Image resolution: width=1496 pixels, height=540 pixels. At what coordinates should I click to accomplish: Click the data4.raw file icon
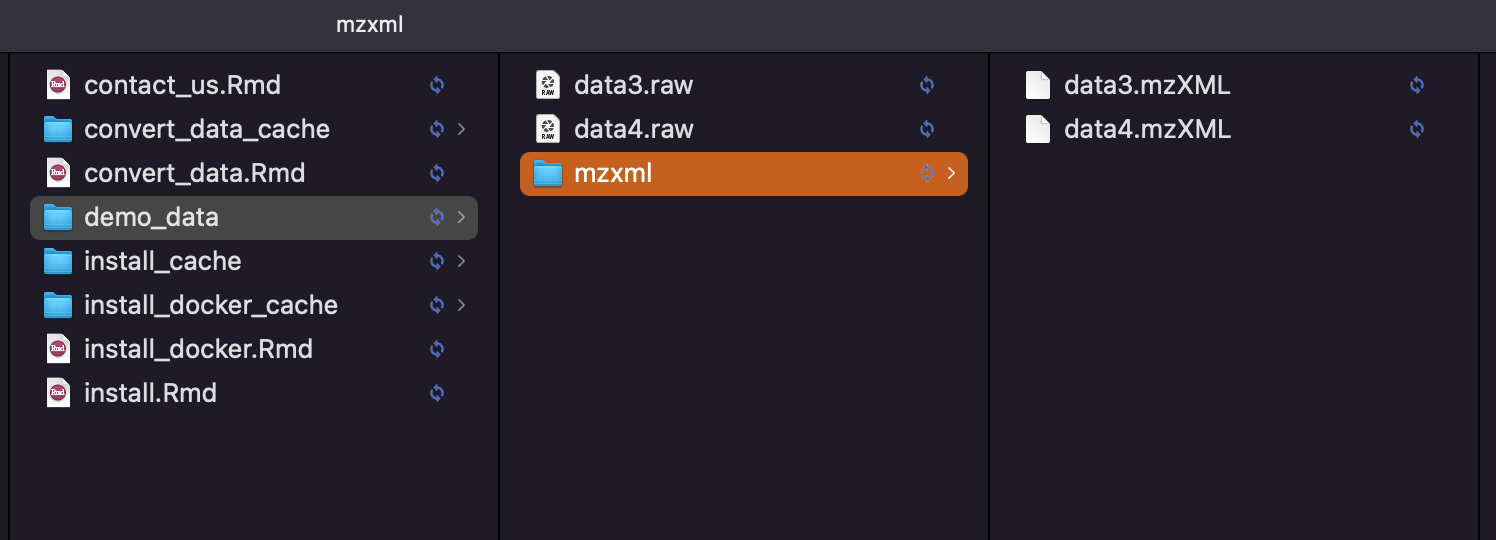coord(548,129)
